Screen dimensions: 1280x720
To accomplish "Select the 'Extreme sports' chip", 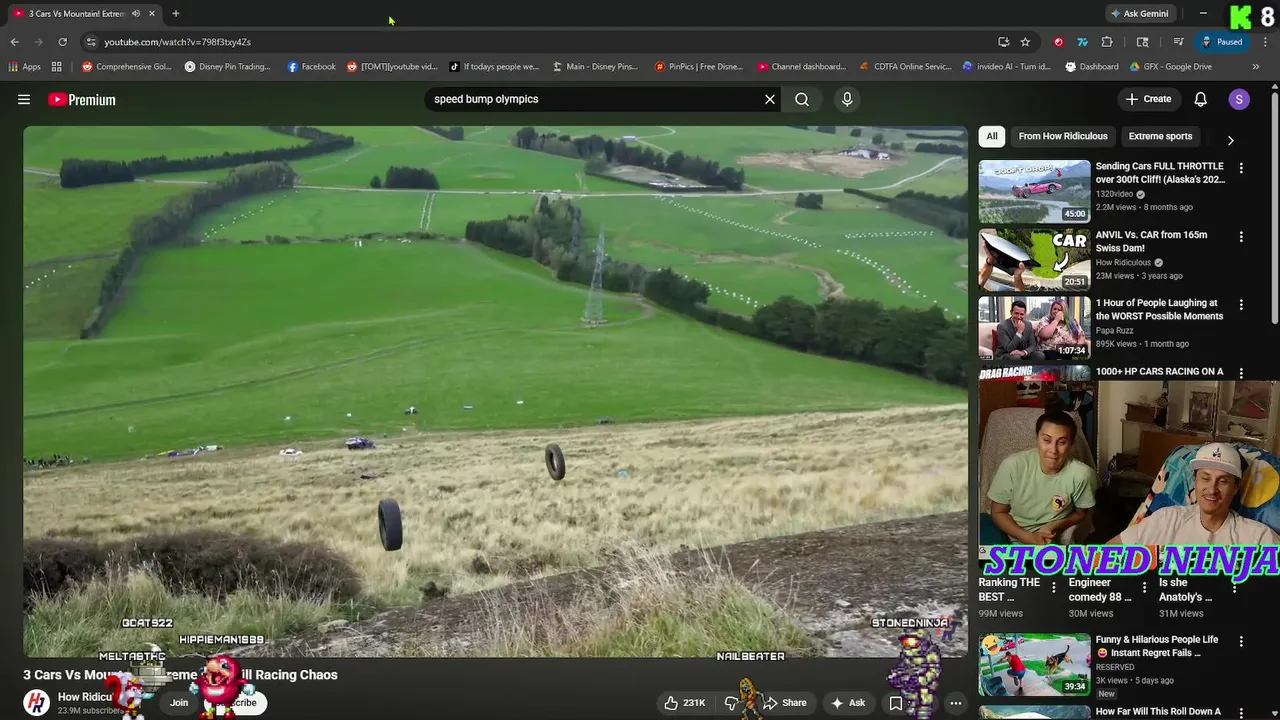I will pos(1160,136).
